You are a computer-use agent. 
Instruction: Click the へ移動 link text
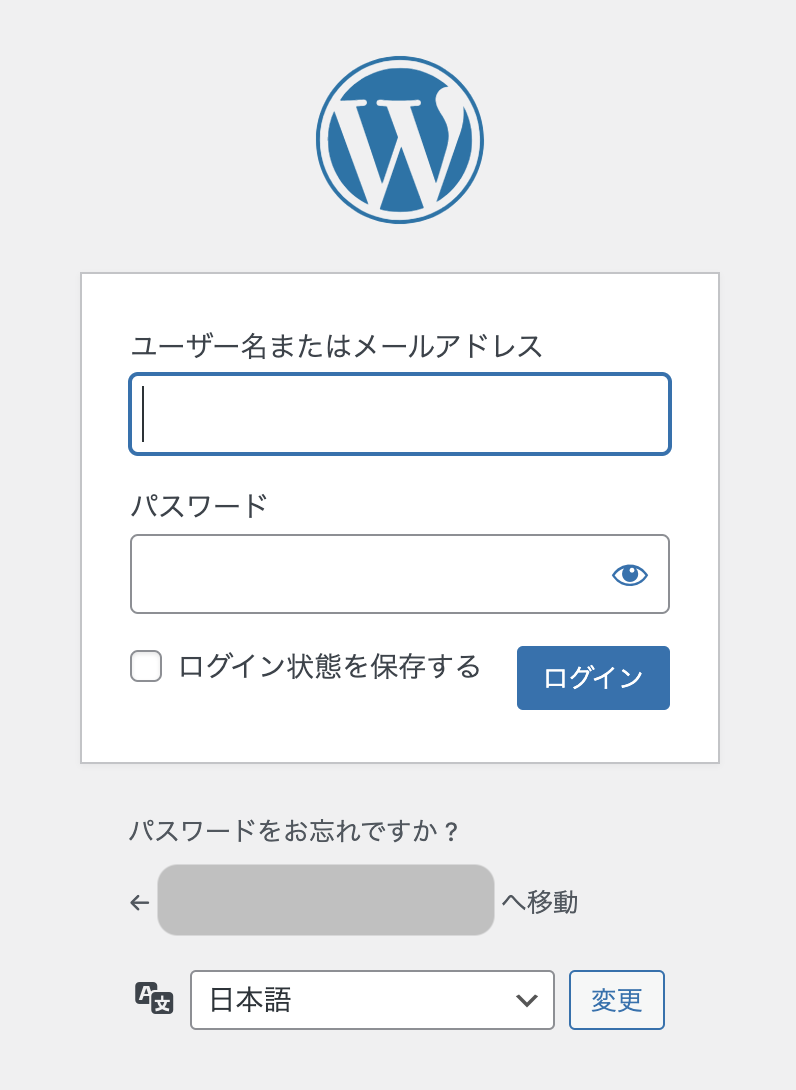[539, 903]
